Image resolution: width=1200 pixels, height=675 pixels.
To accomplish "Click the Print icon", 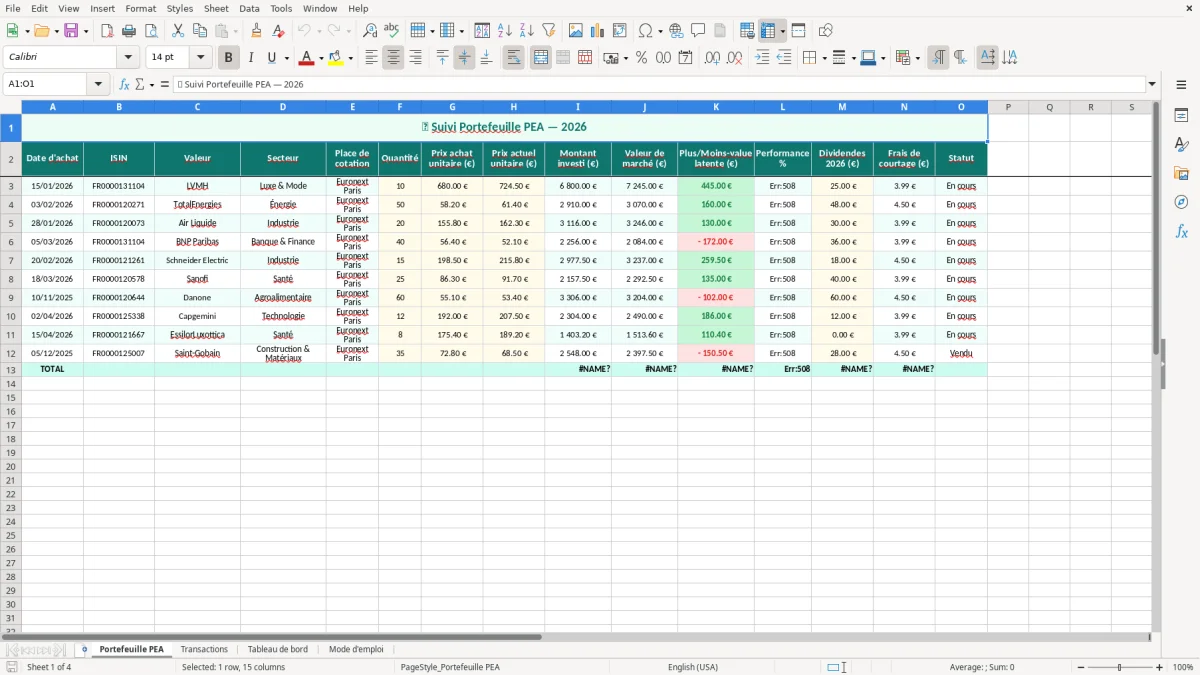I will point(129,31).
